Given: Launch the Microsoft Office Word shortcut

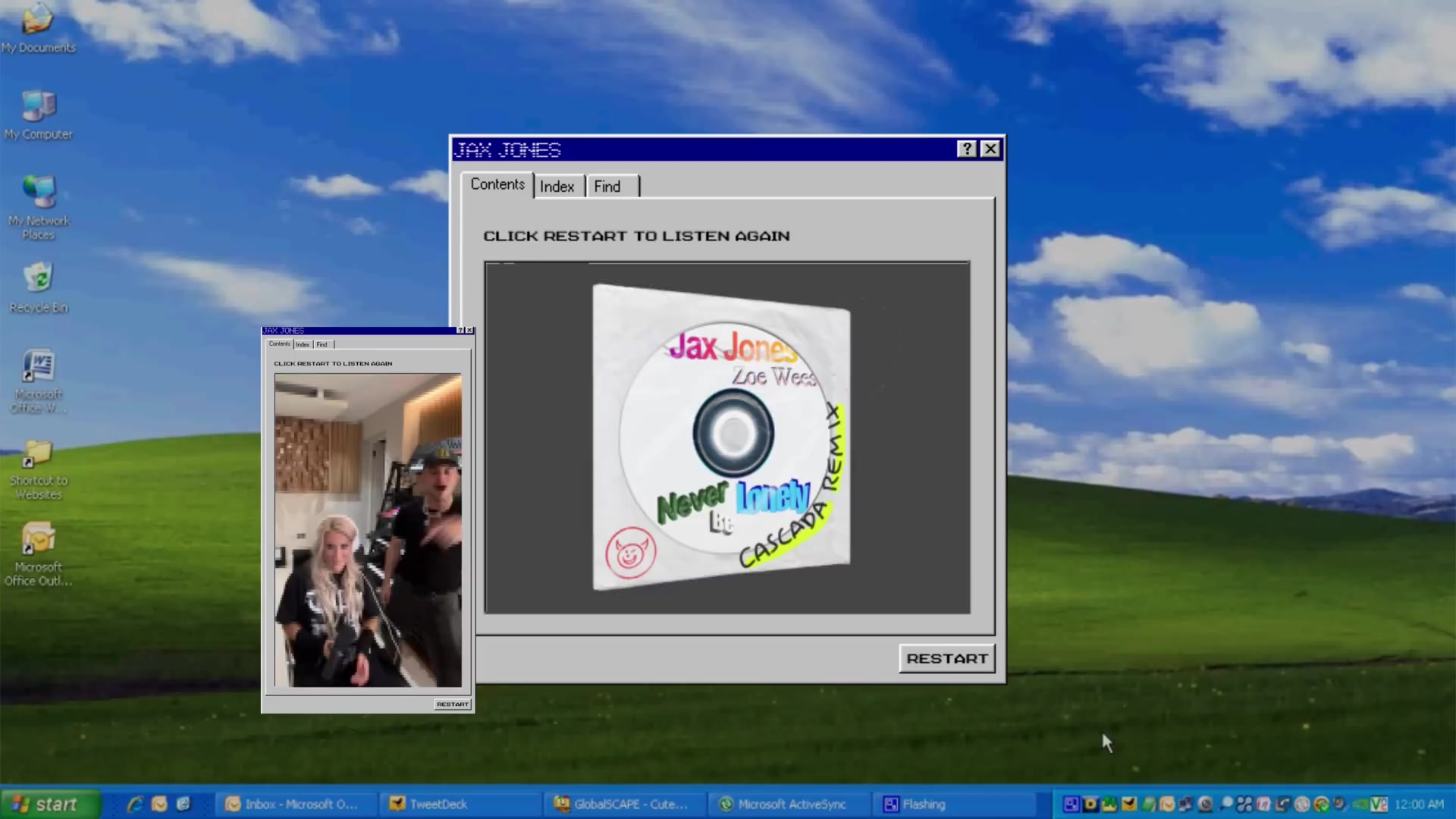Looking at the screenshot, I should tap(38, 381).
